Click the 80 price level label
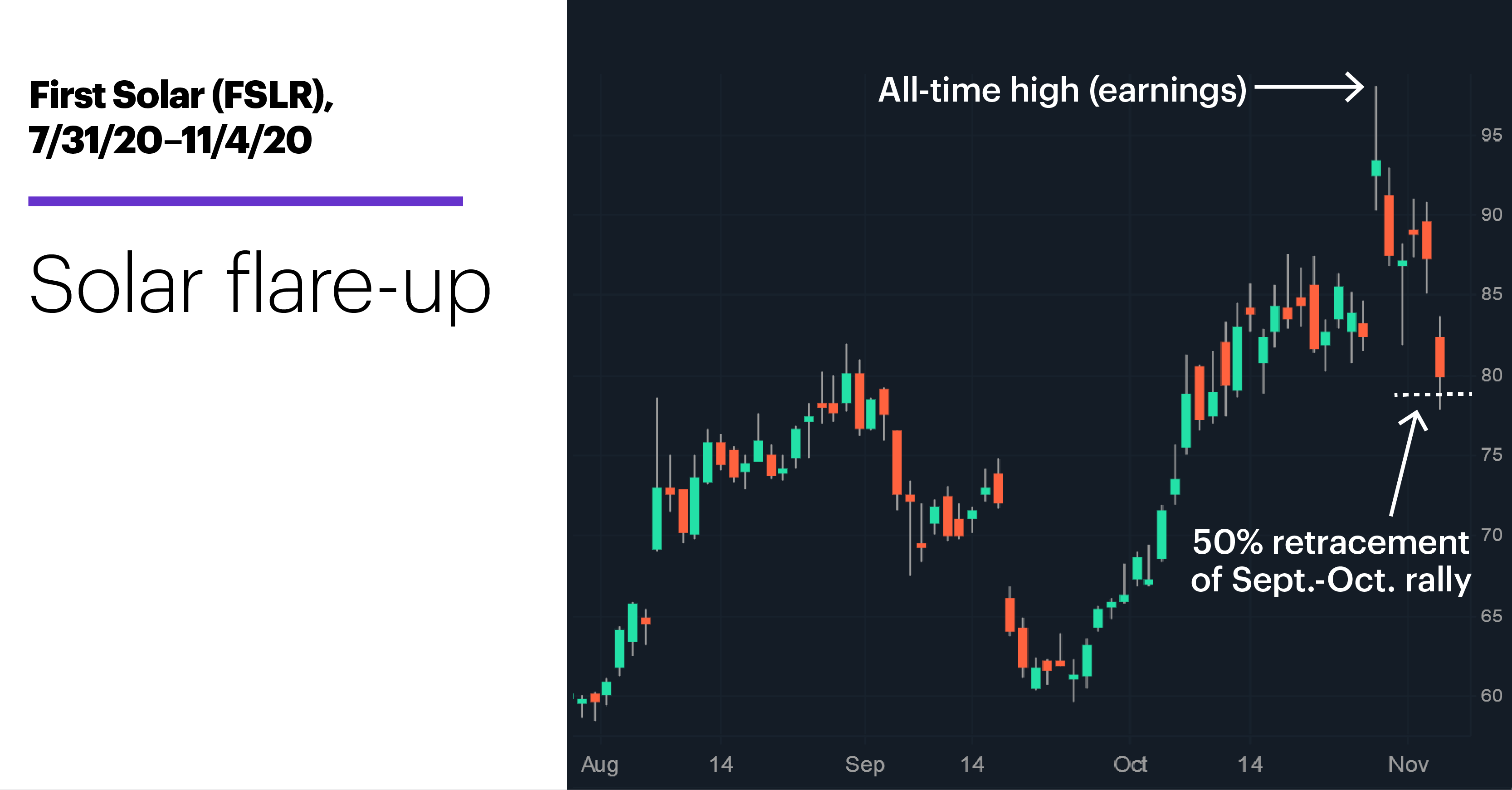The height and width of the screenshot is (790, 1512). click(x=1492, y=375)
